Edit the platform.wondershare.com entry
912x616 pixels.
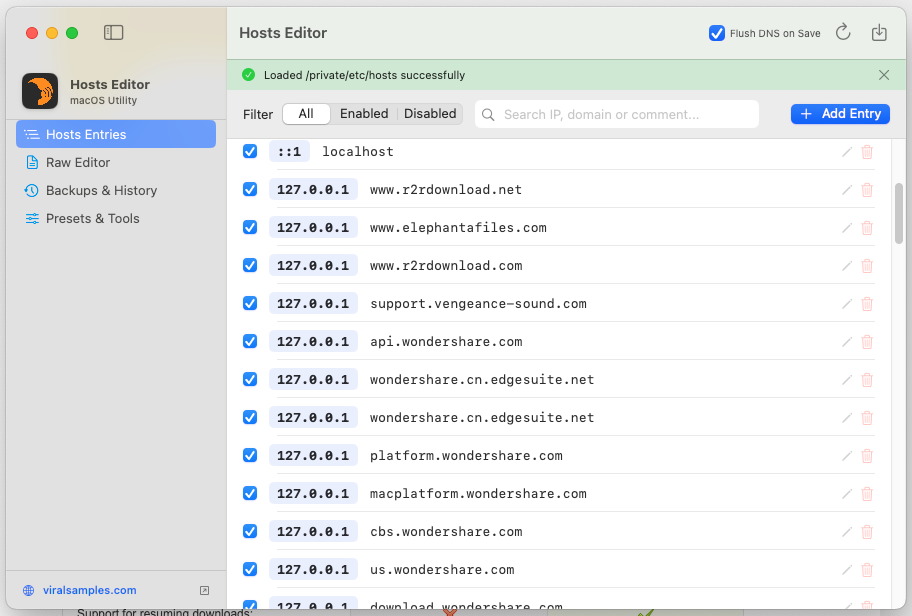coord(847,456)
